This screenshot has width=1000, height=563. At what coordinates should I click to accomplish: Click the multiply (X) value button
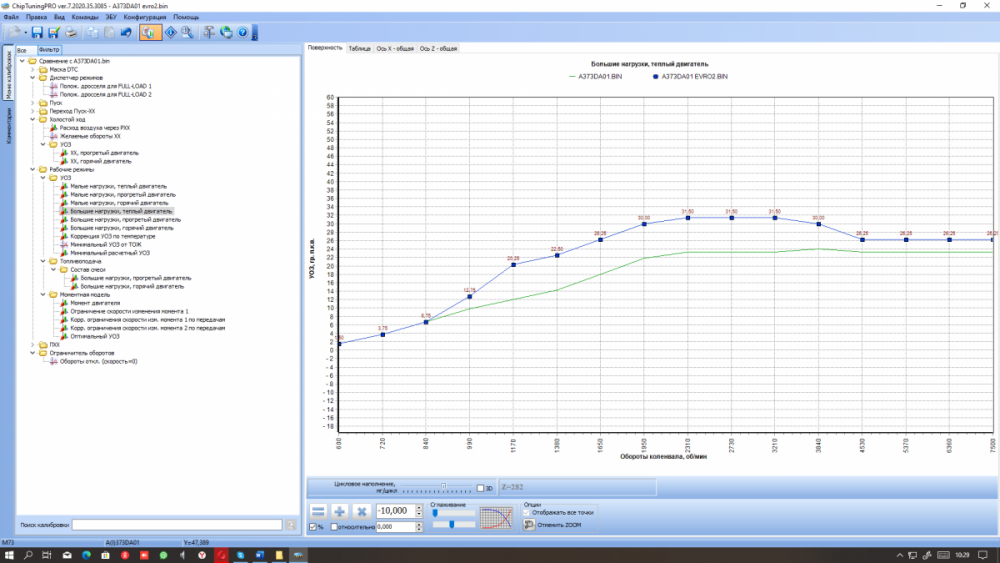(x=362, y=511)
